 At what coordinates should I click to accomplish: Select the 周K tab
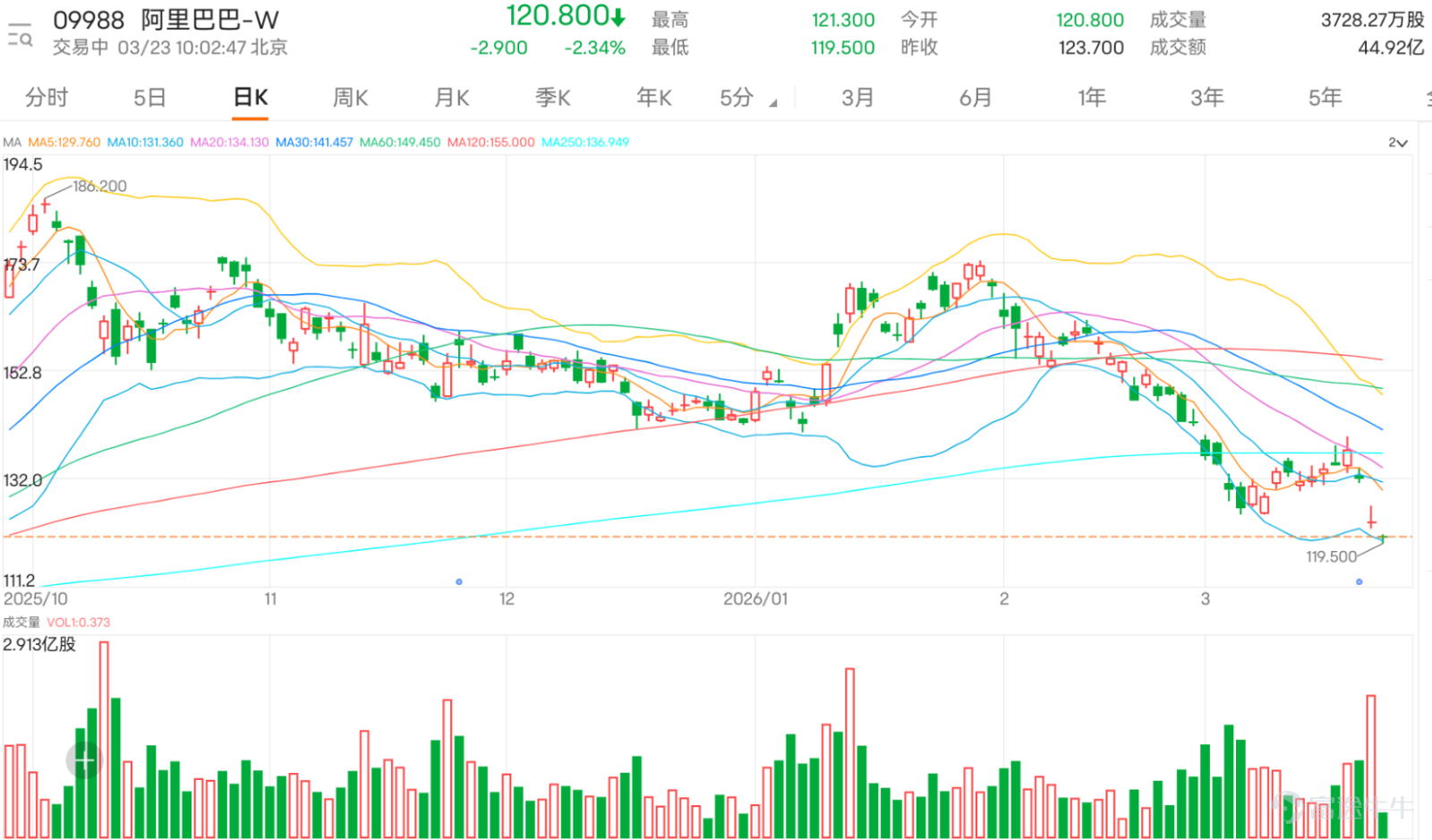pyautogui.click(x=351, y=98)
